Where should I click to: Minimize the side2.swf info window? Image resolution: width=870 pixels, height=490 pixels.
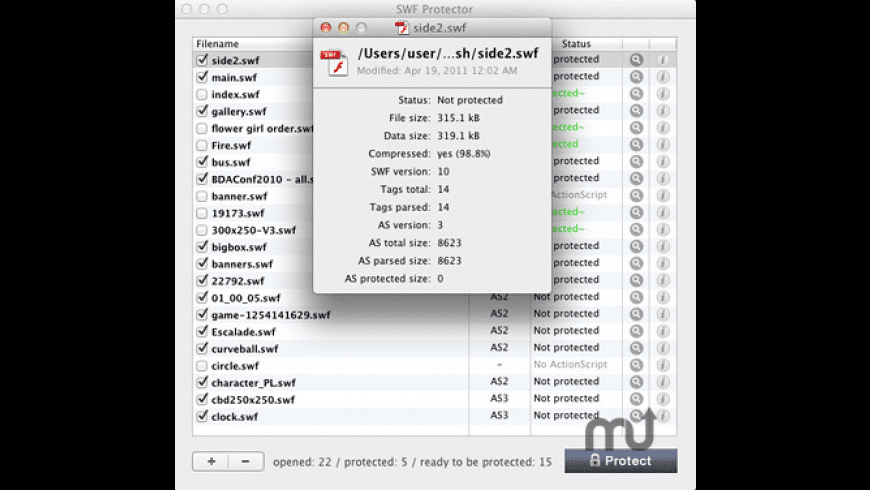[343, 27]
